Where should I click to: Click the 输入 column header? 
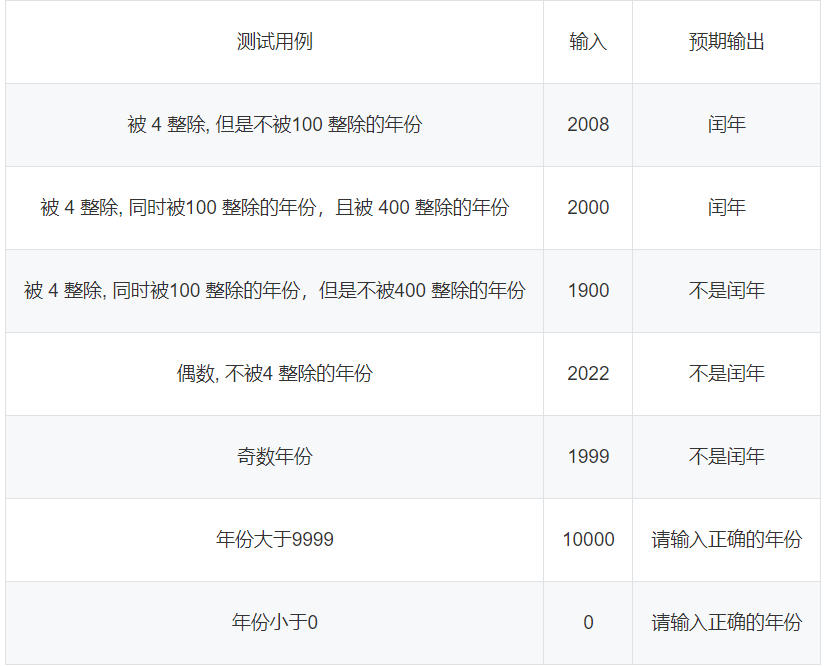click(588, 42)
